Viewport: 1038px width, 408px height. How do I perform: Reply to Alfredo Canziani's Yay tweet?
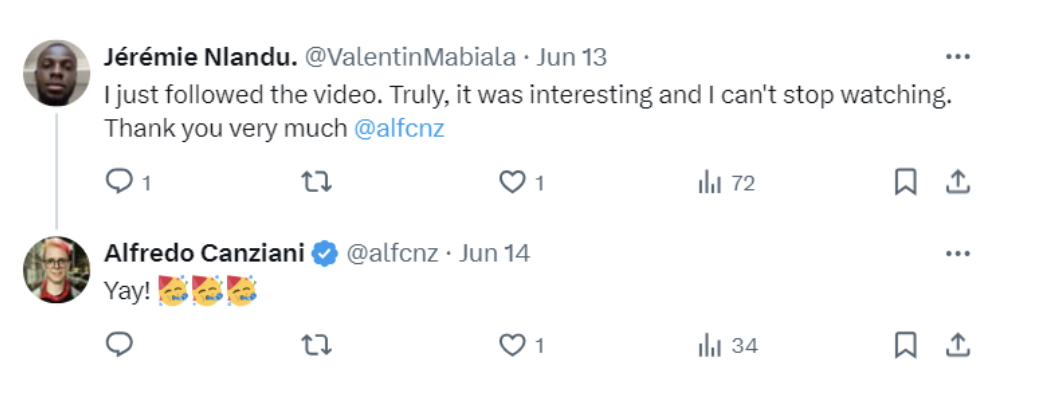tap(119, 345)
